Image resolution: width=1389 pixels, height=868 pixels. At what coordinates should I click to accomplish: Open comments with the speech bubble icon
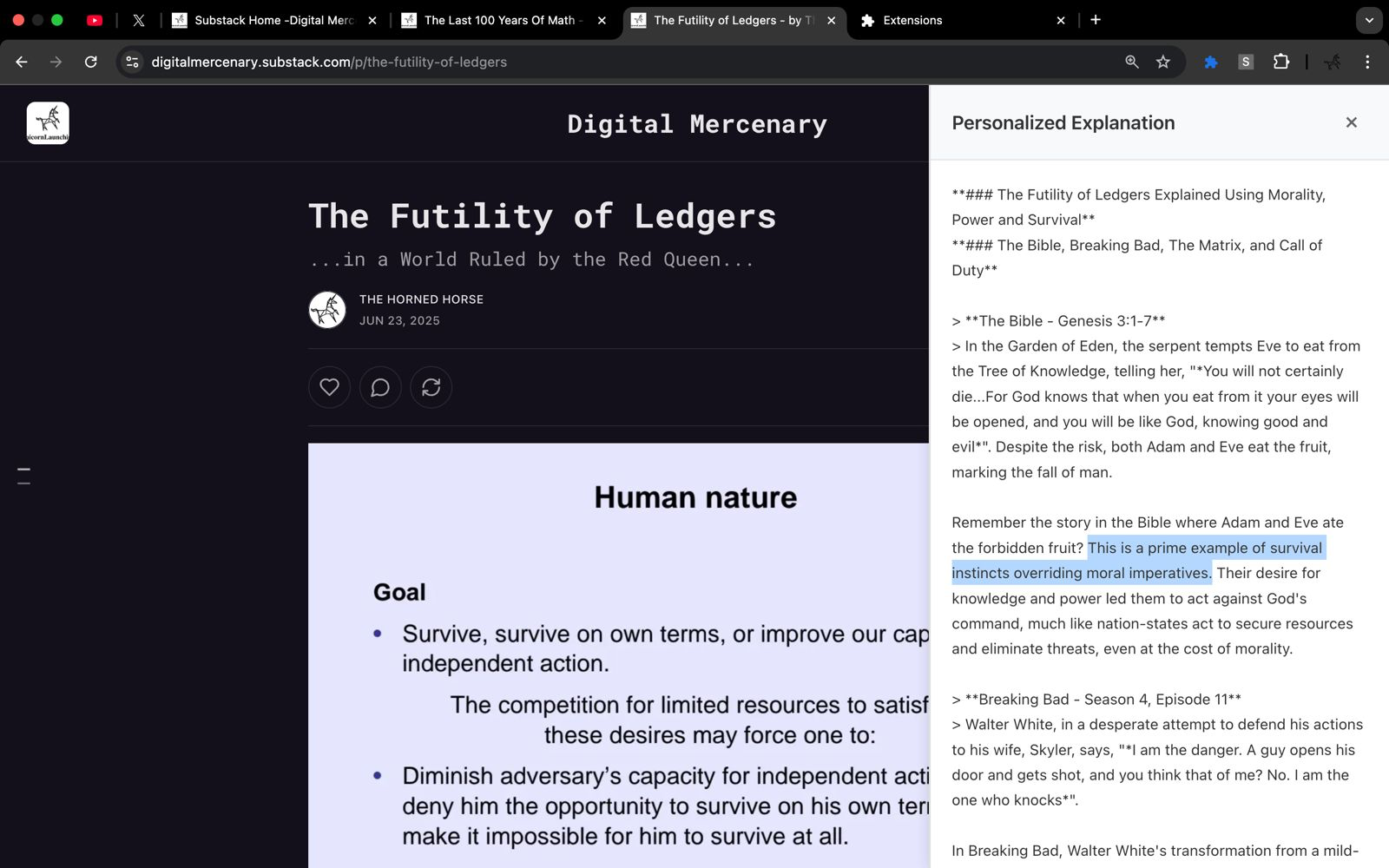[380, 387]
